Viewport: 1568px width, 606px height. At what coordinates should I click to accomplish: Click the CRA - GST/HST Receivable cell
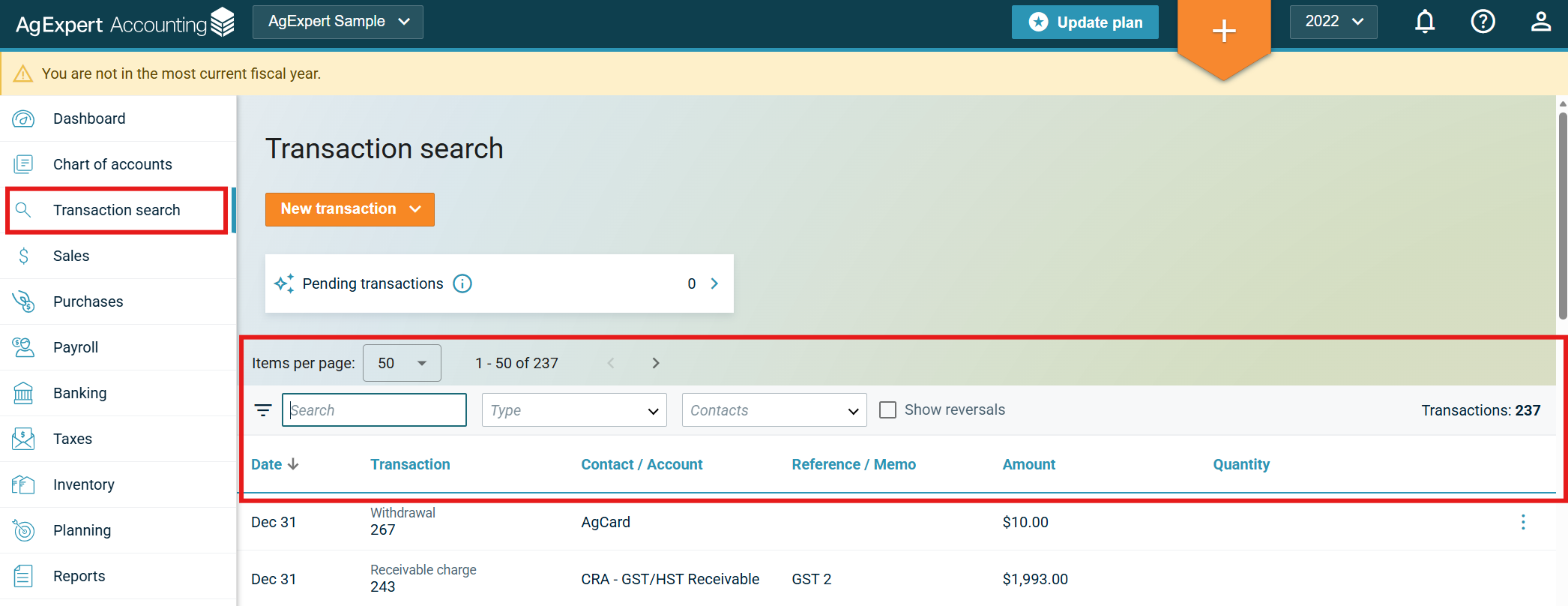coord(670,579)
